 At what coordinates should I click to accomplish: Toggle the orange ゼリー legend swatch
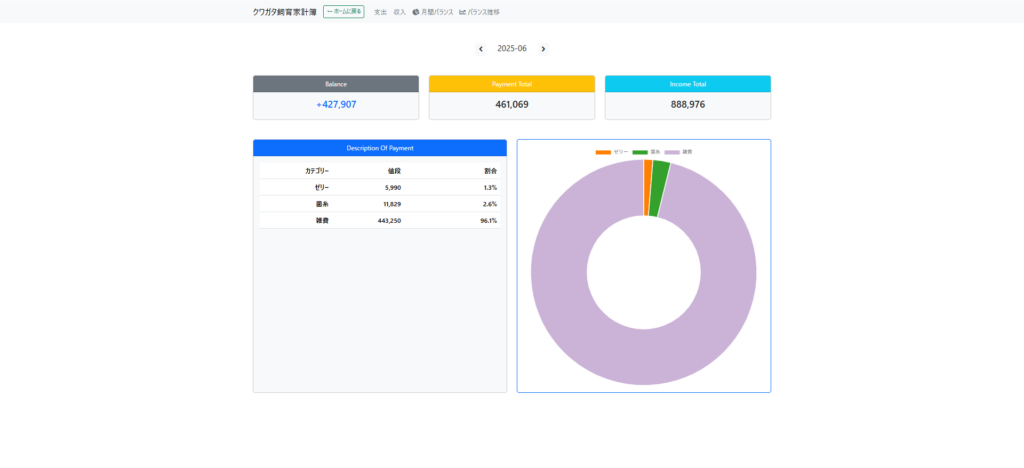603,152
